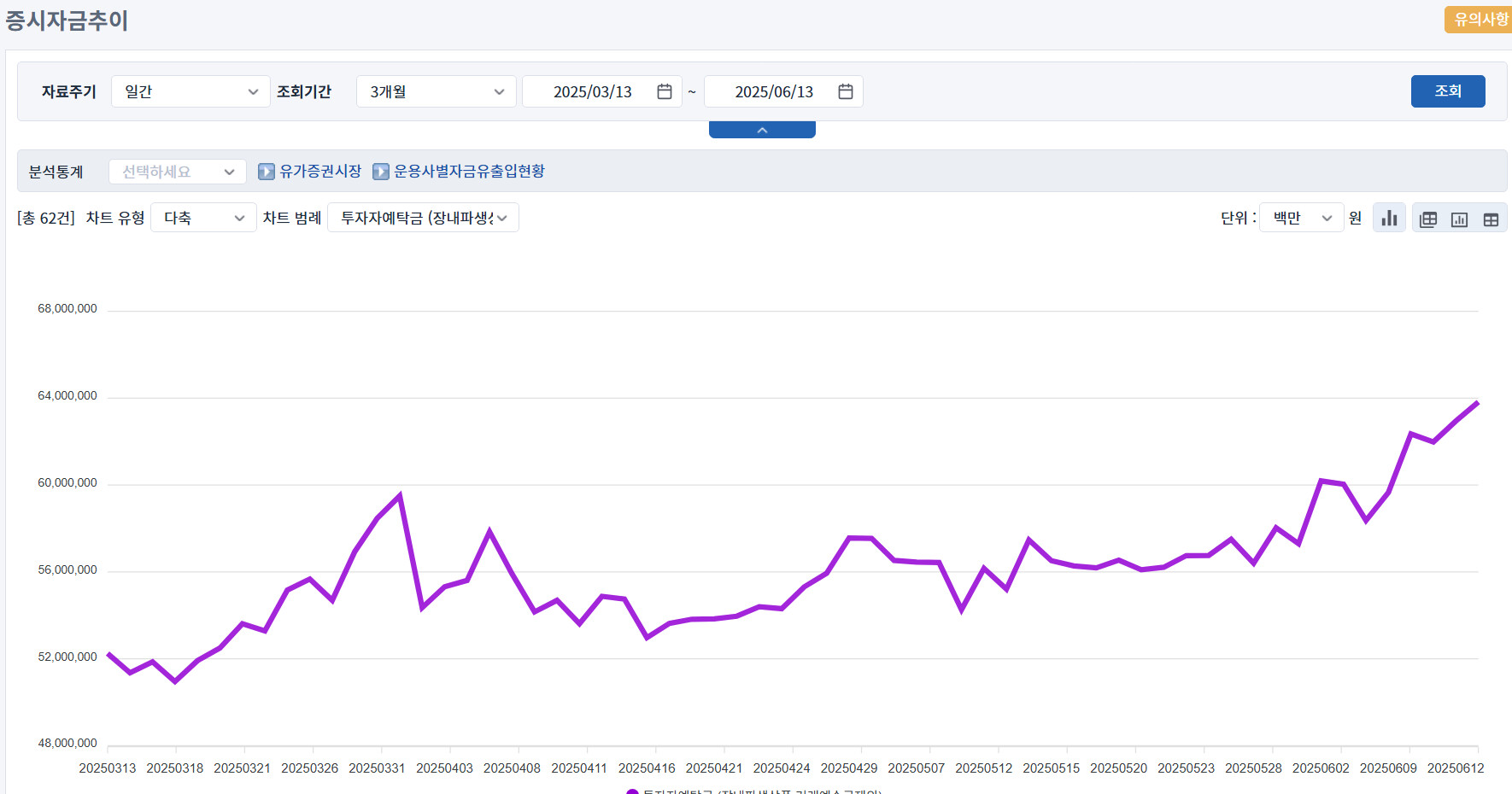
Task: Click the bar chart view icon
Action: pyautogui.click(x=1389, y=219)
